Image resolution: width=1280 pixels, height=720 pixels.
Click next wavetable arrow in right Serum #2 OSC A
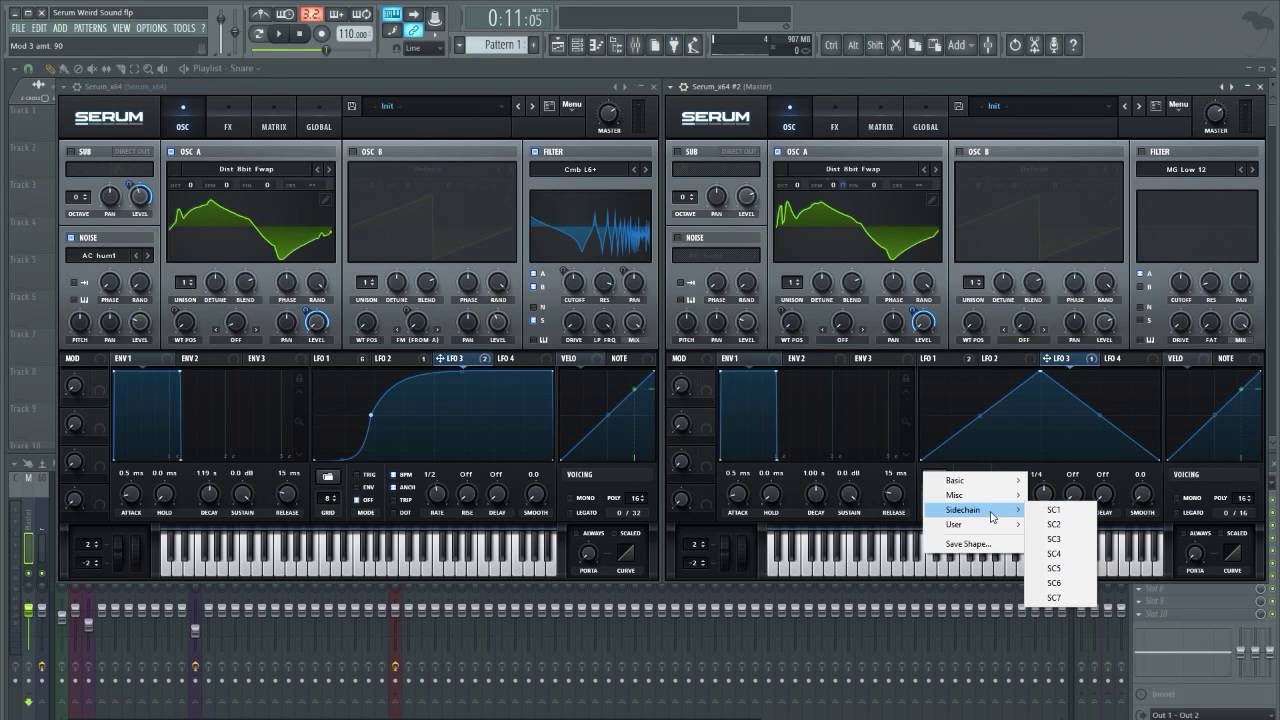[935, 169]
